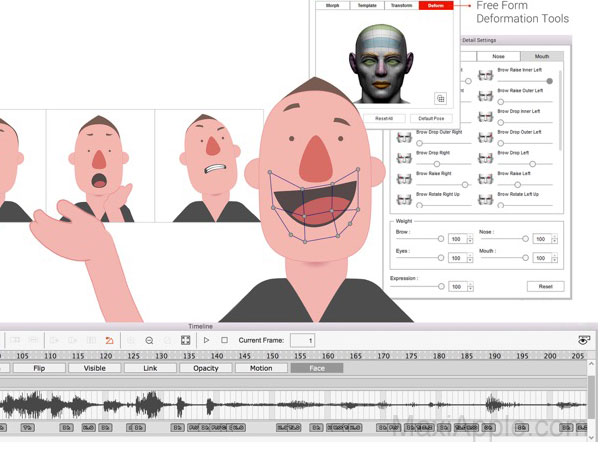Select the gritted-teeth character expression thumbnail

[209, 166]
